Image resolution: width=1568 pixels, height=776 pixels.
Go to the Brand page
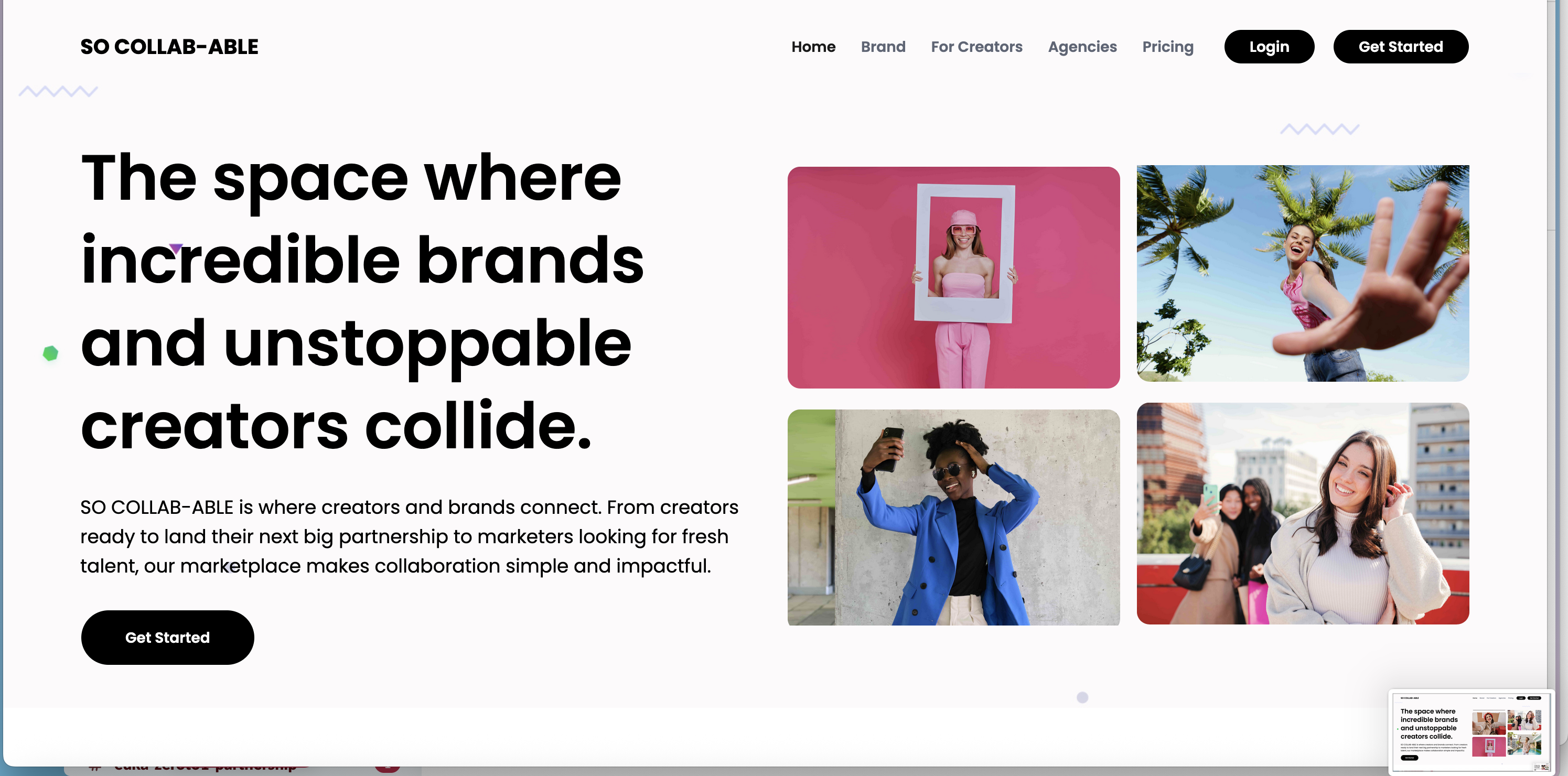[x=883, y=47]
